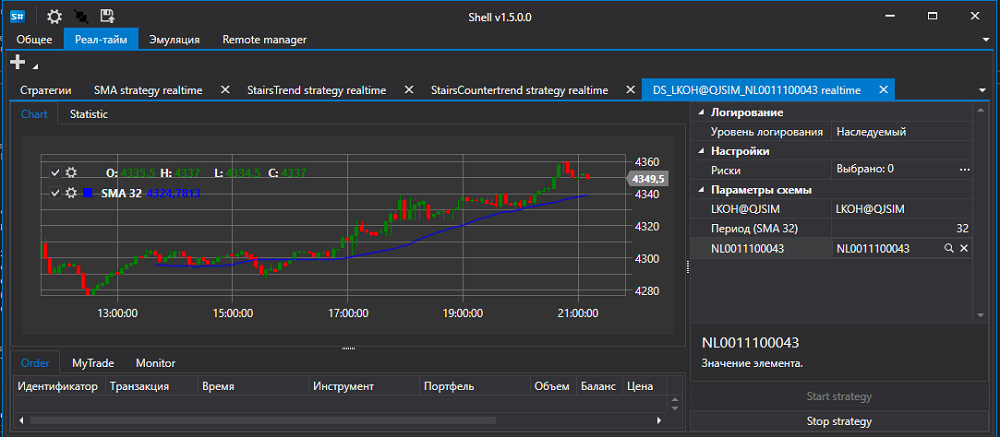
Task: Open Риски selection with ellipsis button
Action: [x=965, y=170]
